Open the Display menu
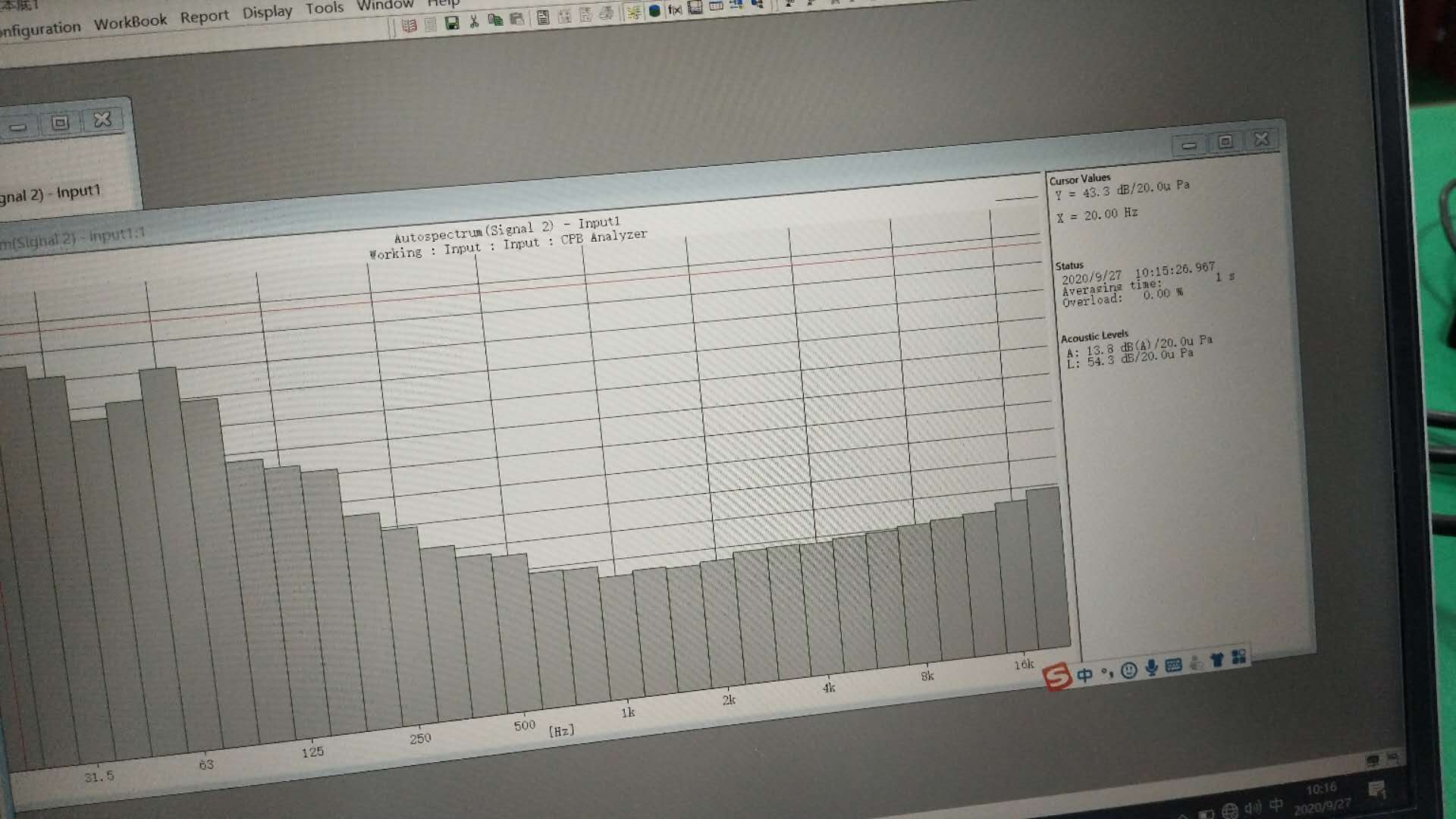The image size is (1456, 819). (x=267, y=12)
